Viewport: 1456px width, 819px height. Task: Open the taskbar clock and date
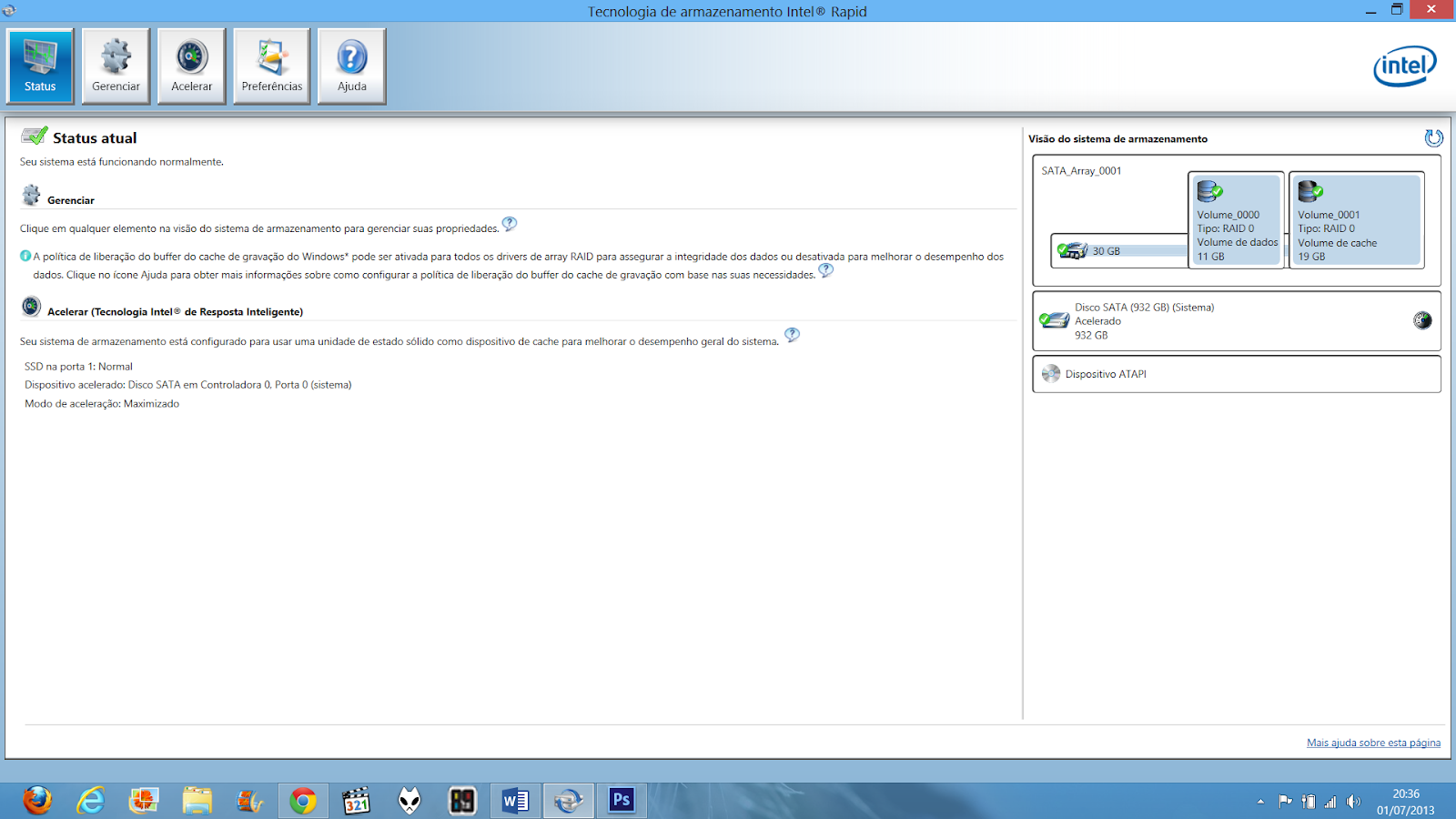pyautogui.click(x=1406, y=802)
